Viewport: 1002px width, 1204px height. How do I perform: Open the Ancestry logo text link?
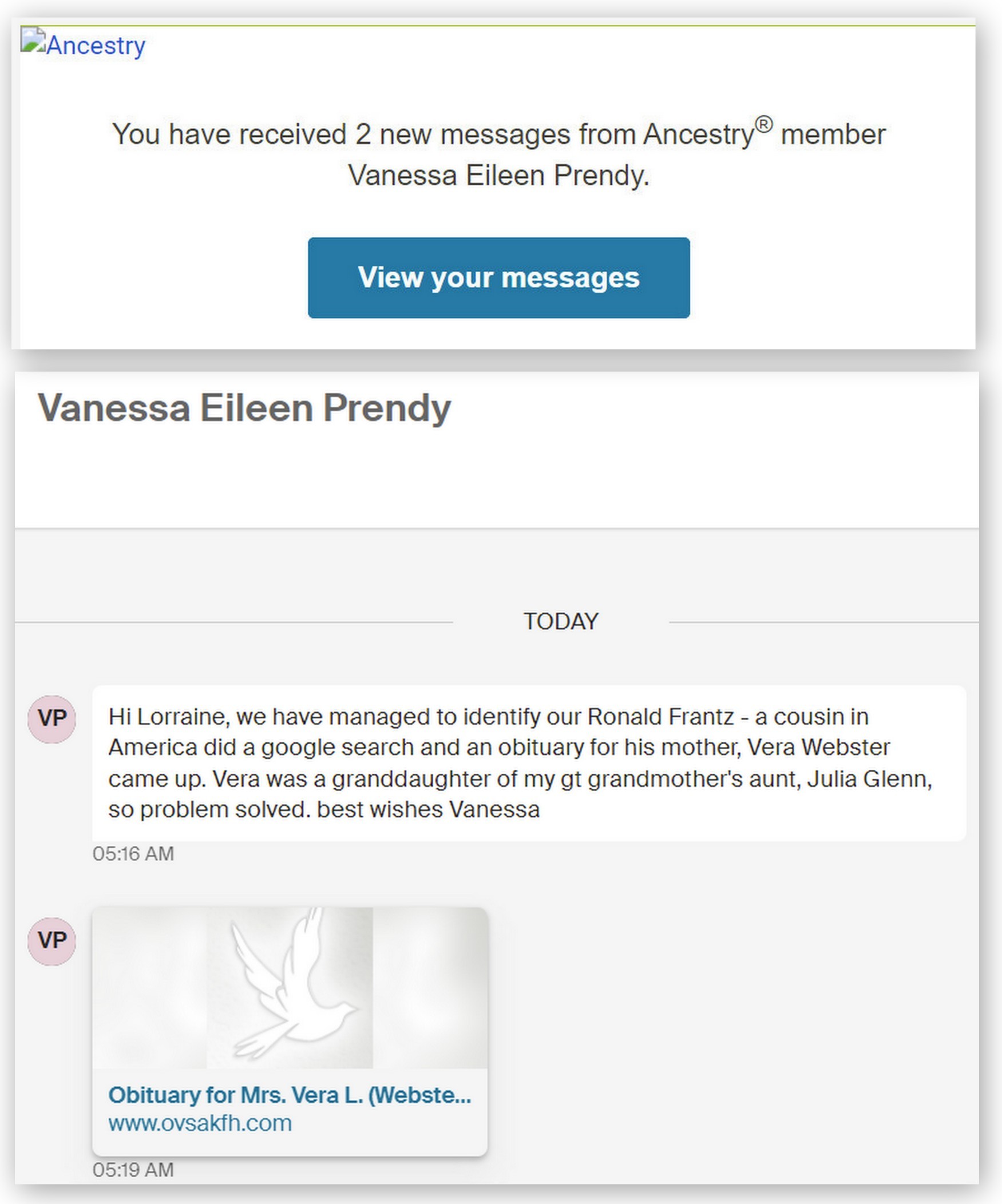pyautogui.click(x=96, y=46)
